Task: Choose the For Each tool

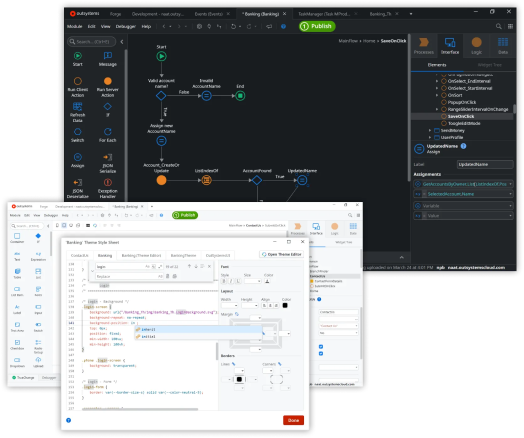Action: tap(108, 135)
